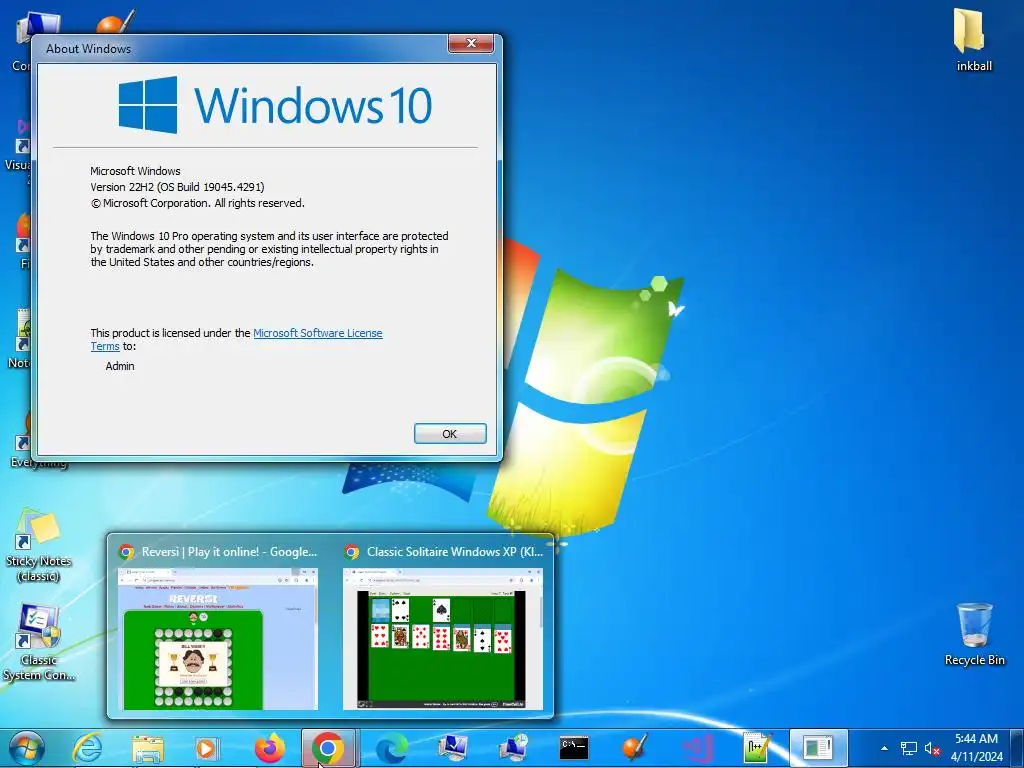Open Command Prompt from the taskbar

coord(574,748)
